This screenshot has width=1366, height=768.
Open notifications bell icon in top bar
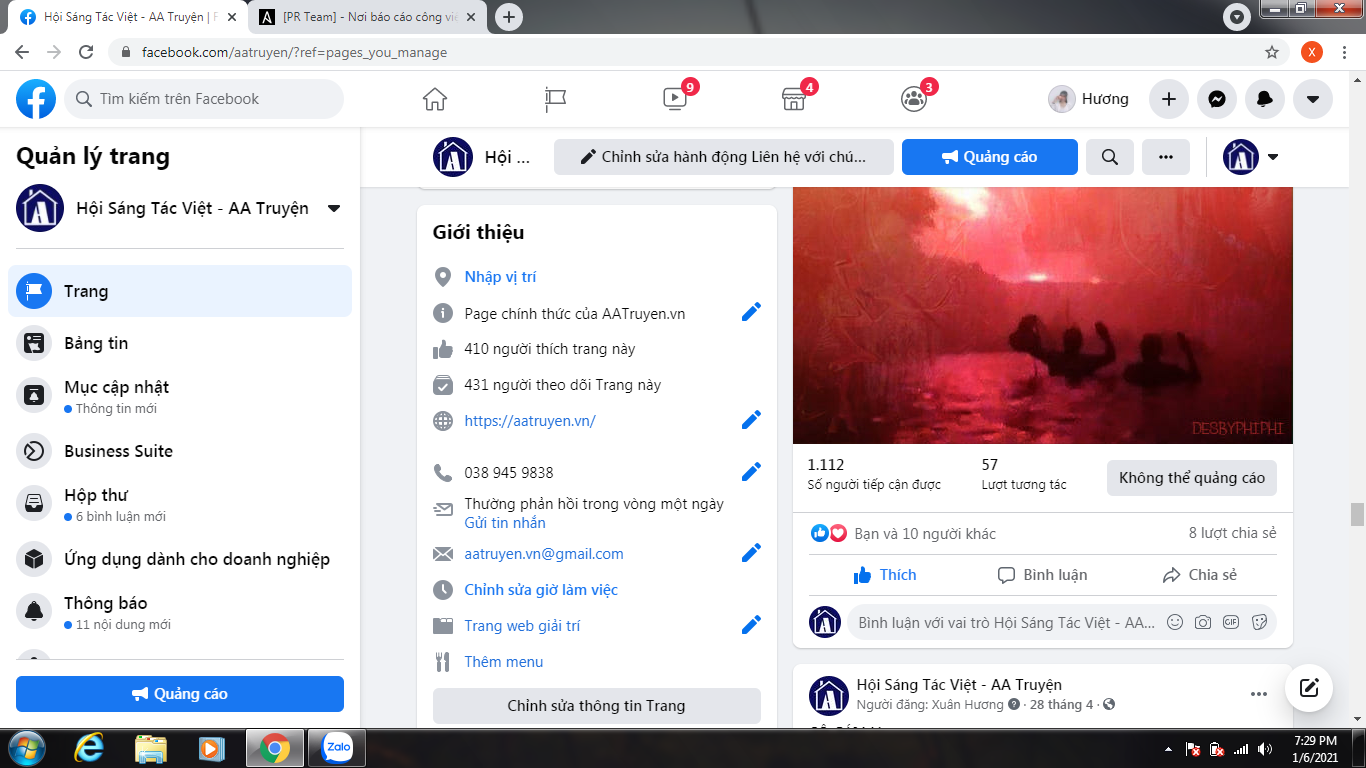tap(1265, 99)
